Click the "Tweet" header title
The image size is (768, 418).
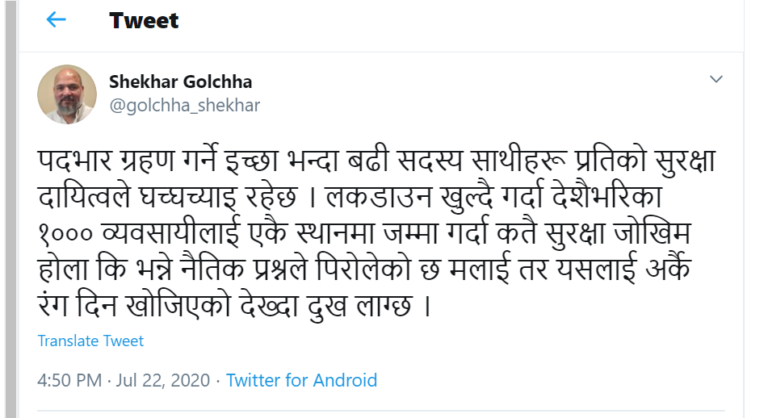pyautogui.click(x=144, y=20)
